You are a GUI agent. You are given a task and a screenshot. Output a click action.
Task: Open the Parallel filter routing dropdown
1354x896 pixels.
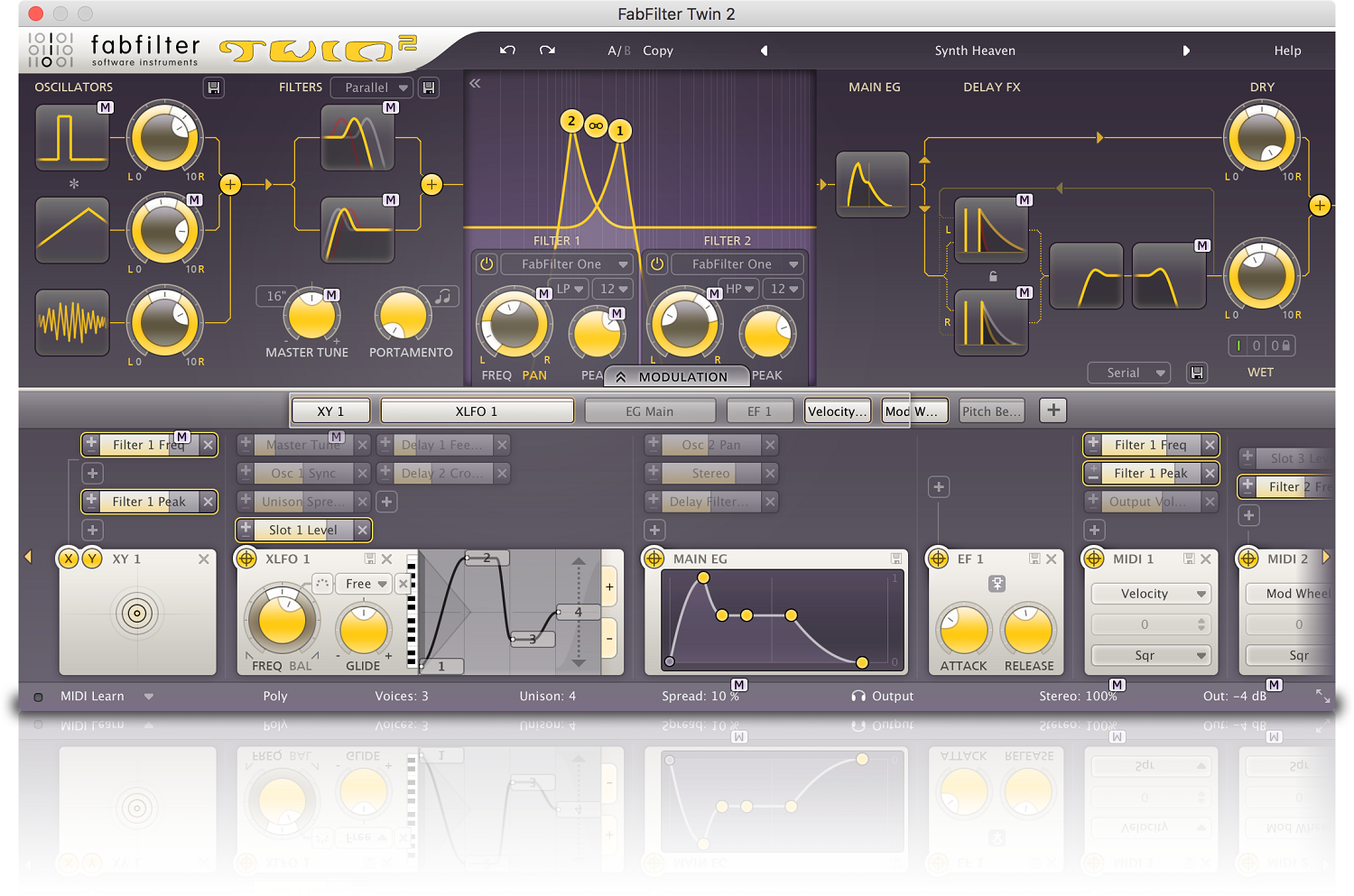(371, 88)
